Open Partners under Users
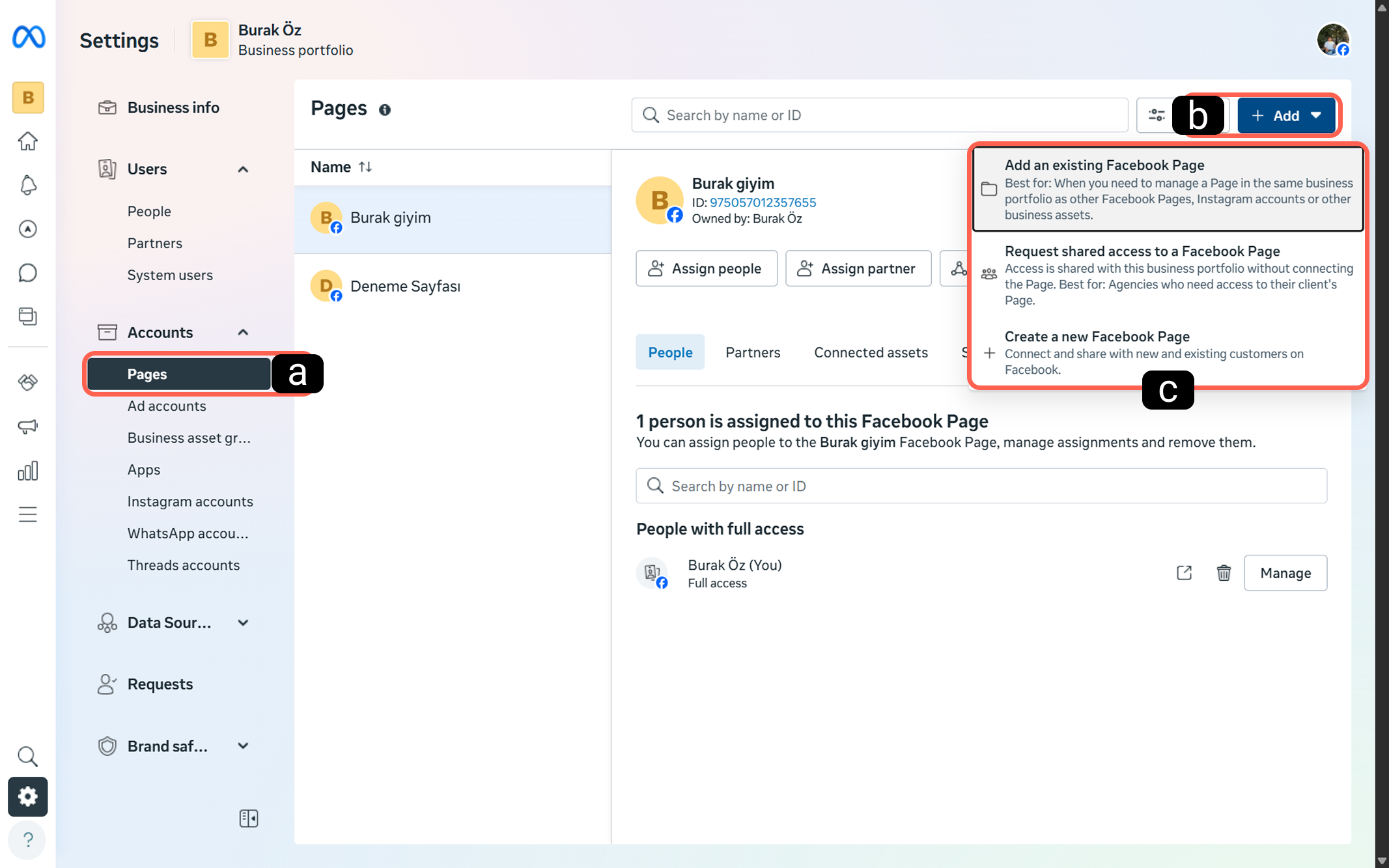This screenshot has height=868, width=1389. (x=155, y=244)
